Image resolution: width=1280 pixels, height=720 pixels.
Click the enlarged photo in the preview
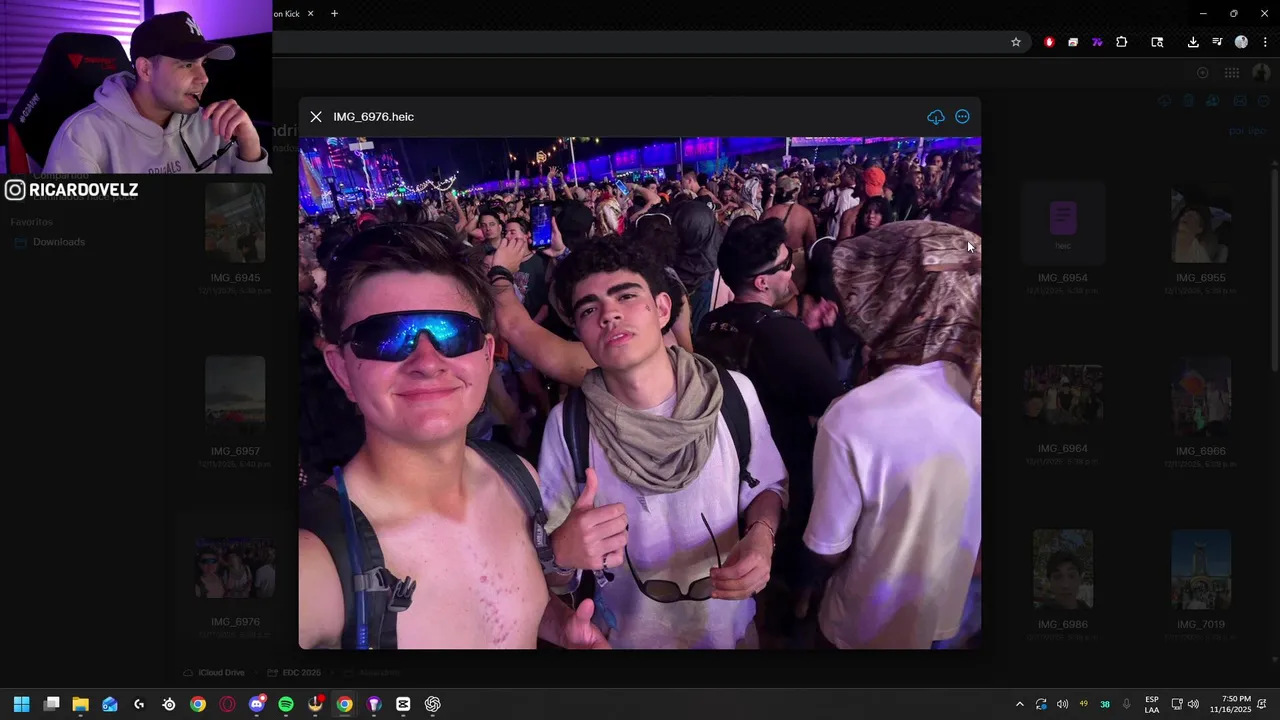point(640,393)
